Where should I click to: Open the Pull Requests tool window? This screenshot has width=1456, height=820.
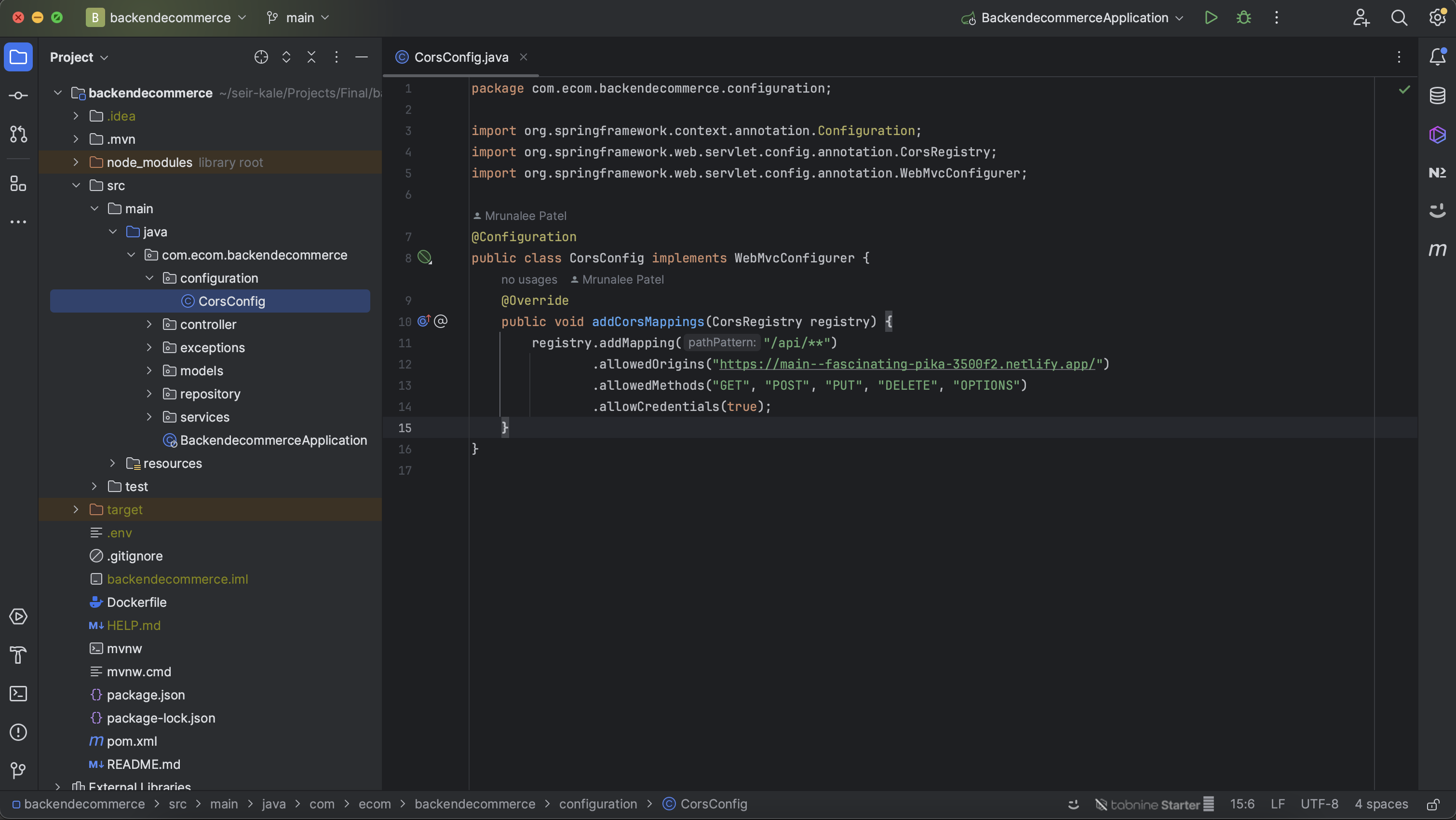(x=18, y=134)
